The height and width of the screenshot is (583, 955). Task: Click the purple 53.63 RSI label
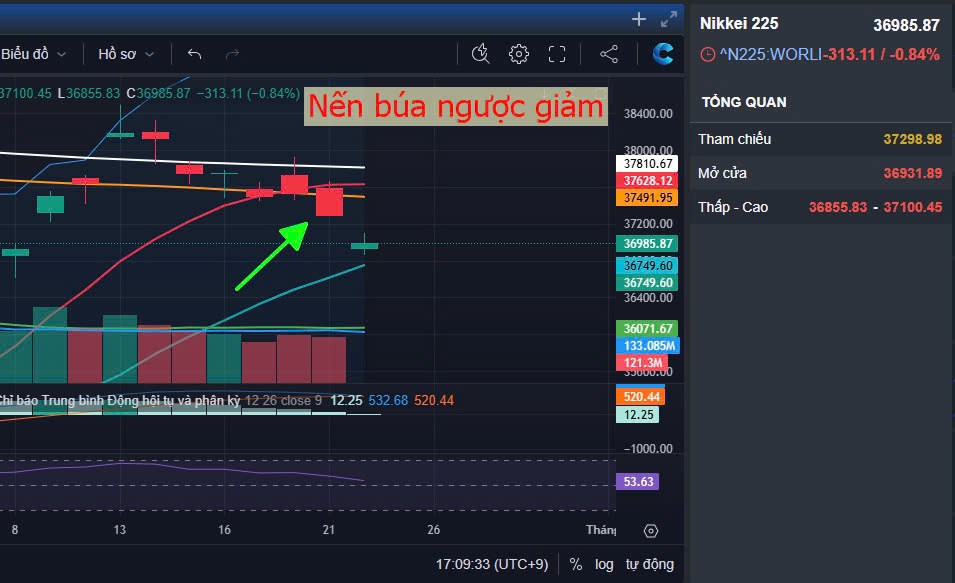tap(637, 481)
